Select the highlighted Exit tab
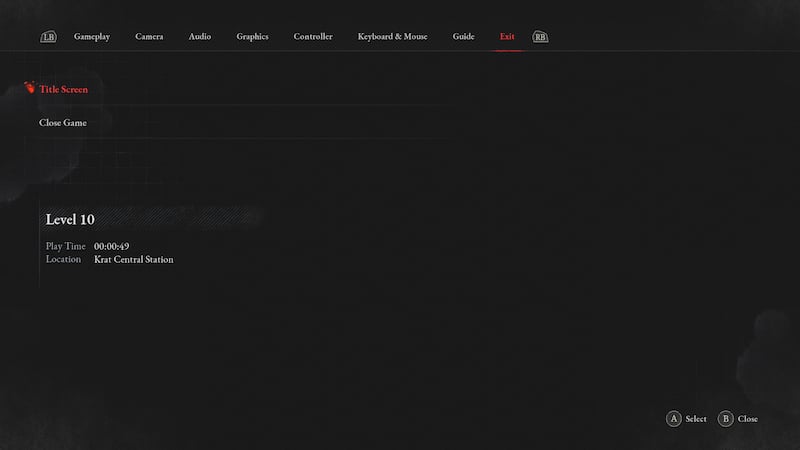 [x=507, y=37]
